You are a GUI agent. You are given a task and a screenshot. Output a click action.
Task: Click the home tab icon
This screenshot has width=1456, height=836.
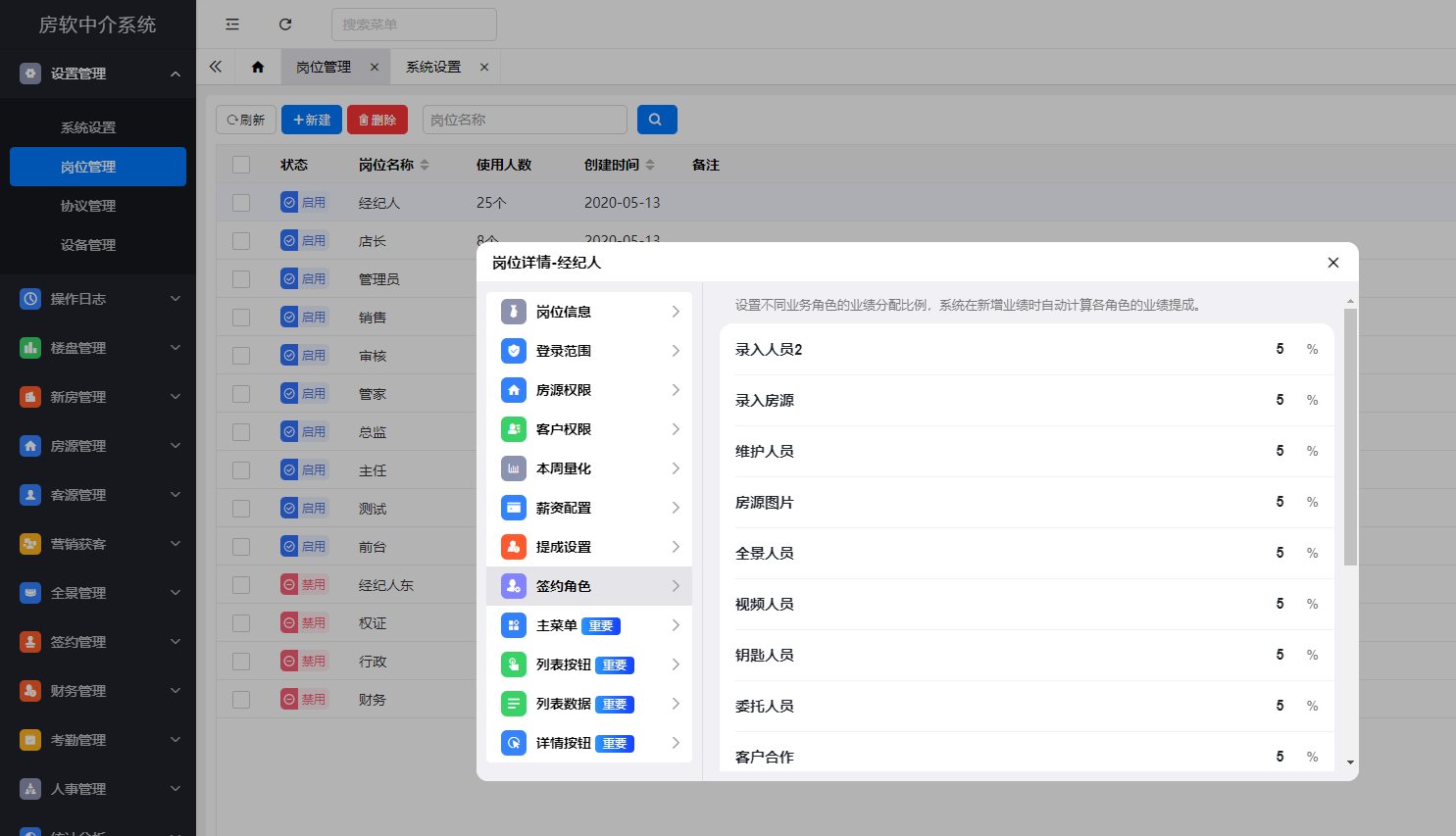click(258, 67)
